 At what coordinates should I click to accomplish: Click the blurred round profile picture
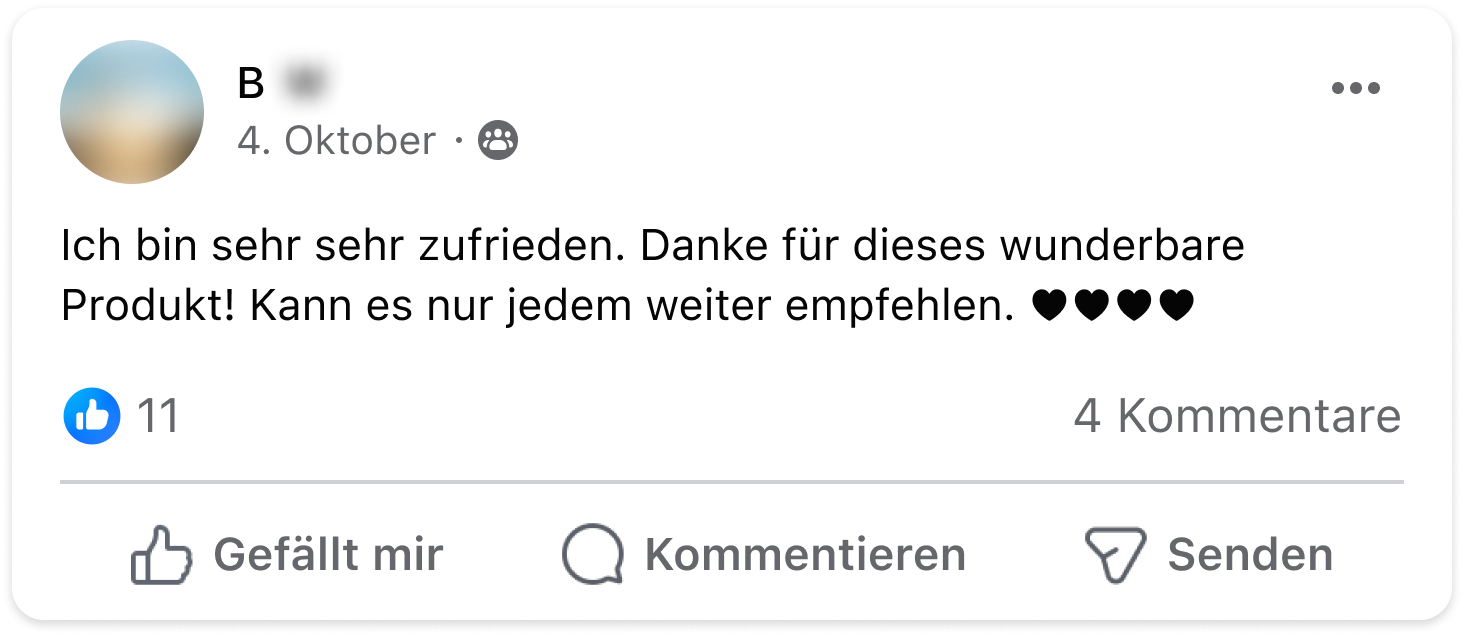pyautogui.click(x=132, y=112)
